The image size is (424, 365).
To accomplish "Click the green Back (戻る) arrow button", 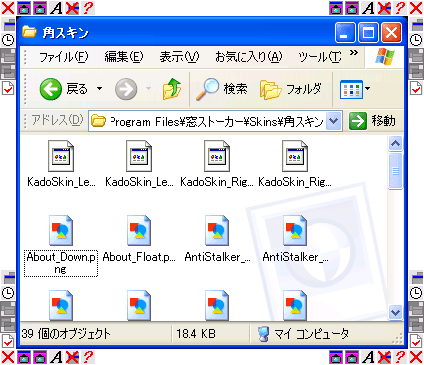I will pos(50,89).
